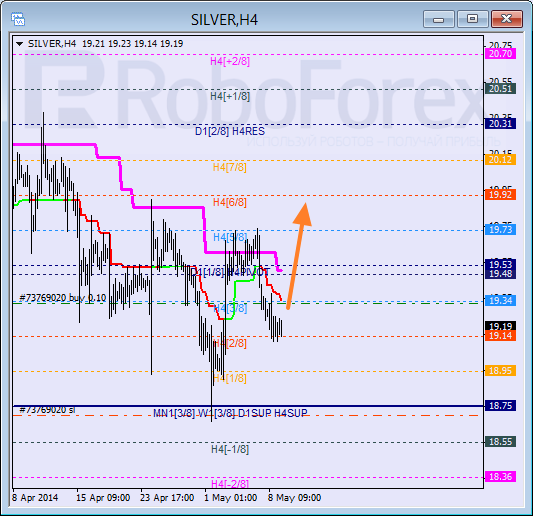The image size is (533, 516).
Task: Click the #73769020 buy 0.10 order label
Action: [x=63, y=298]
